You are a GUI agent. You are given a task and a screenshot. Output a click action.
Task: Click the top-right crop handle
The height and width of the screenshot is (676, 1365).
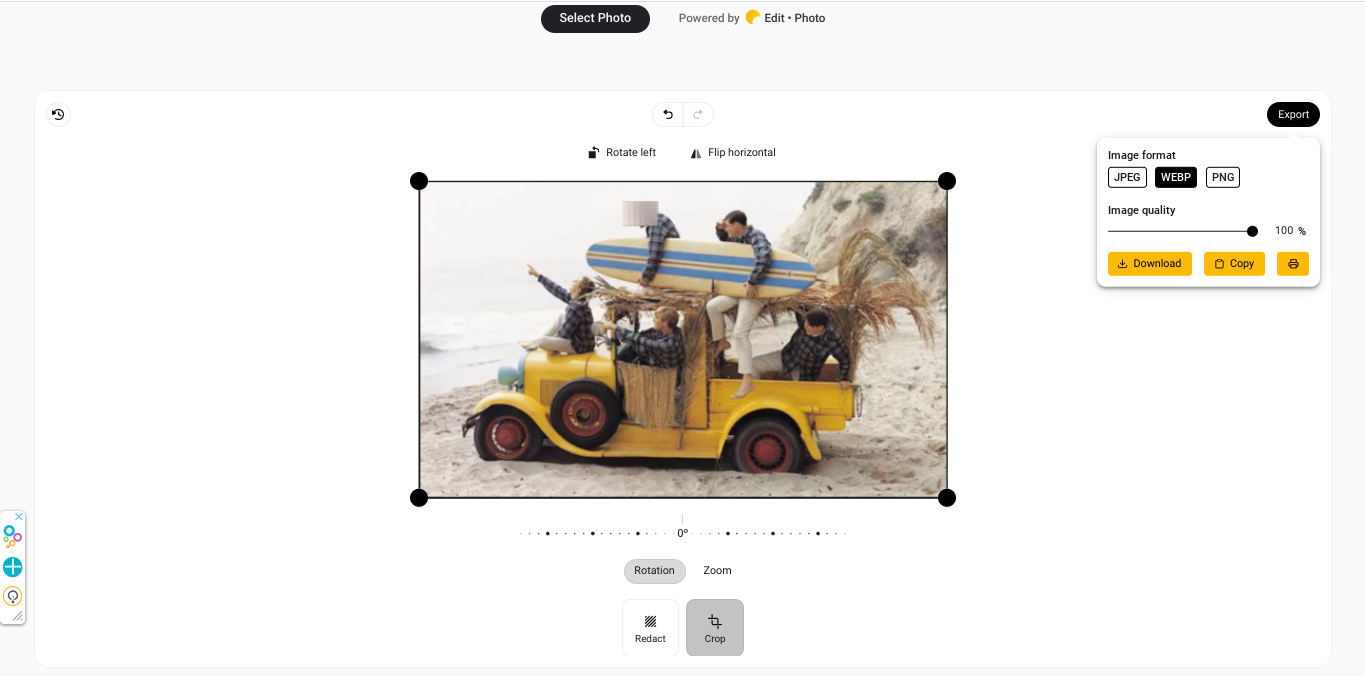tap(947, 181)
